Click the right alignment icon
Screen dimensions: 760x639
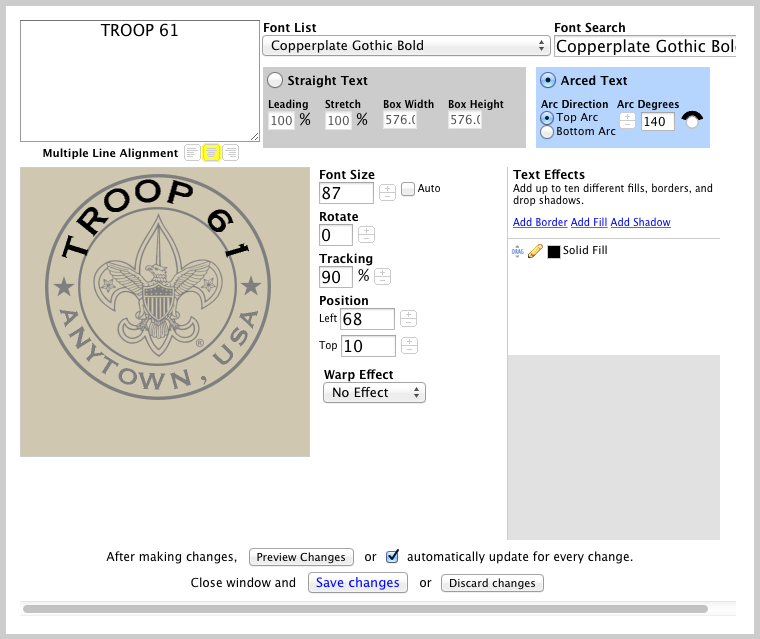coord(230,153)
